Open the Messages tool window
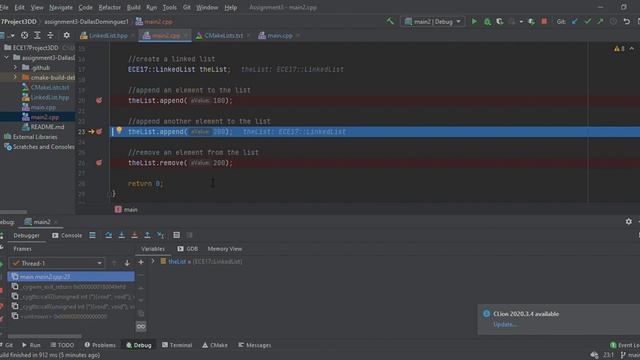 (x=254, y=345)
